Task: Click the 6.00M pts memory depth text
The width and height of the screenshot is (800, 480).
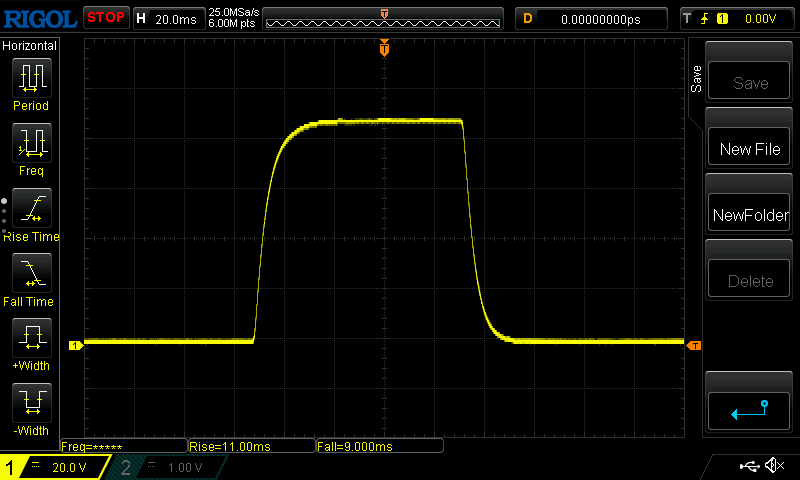Action: [232, 23]
